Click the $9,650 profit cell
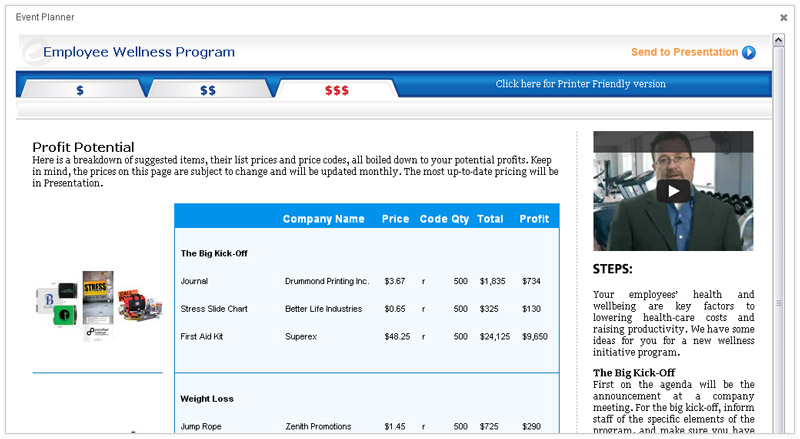800x439 pixels. click(x=535, y=336)
